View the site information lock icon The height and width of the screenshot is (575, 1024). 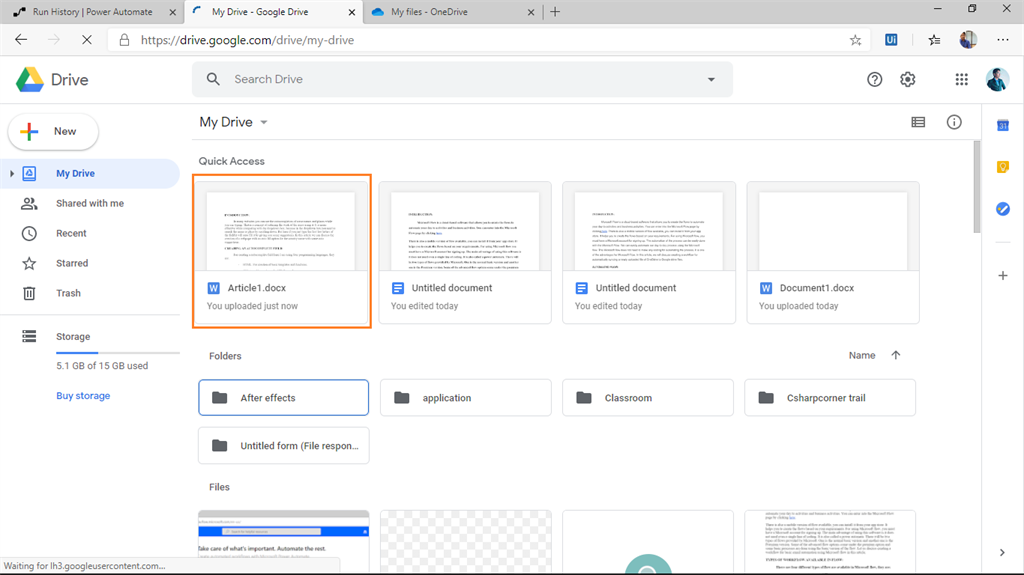[124, 41]
